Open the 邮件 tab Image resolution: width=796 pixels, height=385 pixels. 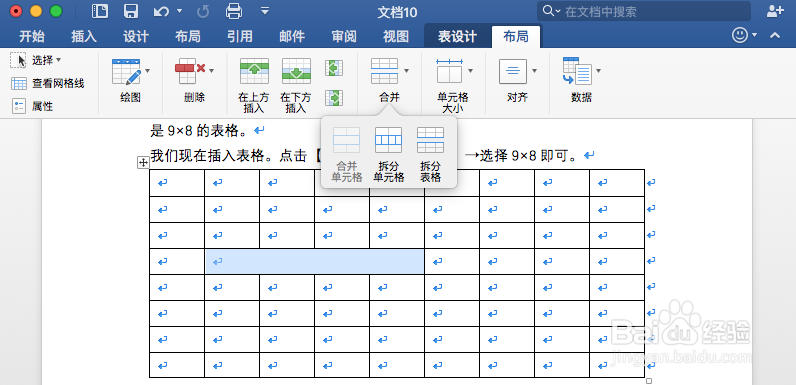pos(292,36)
